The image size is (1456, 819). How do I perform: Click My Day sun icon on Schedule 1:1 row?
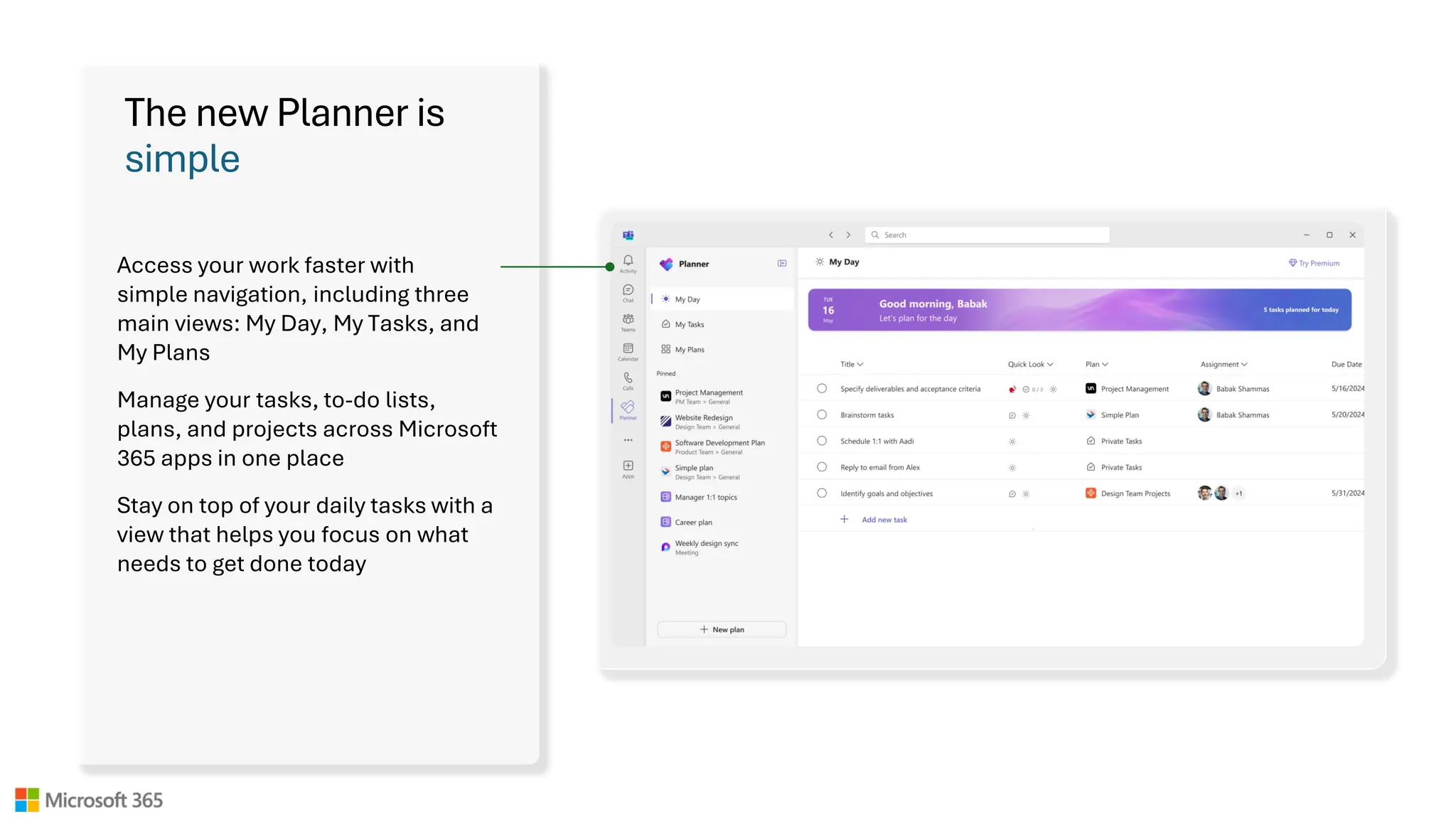click(x=1012, y=441)
